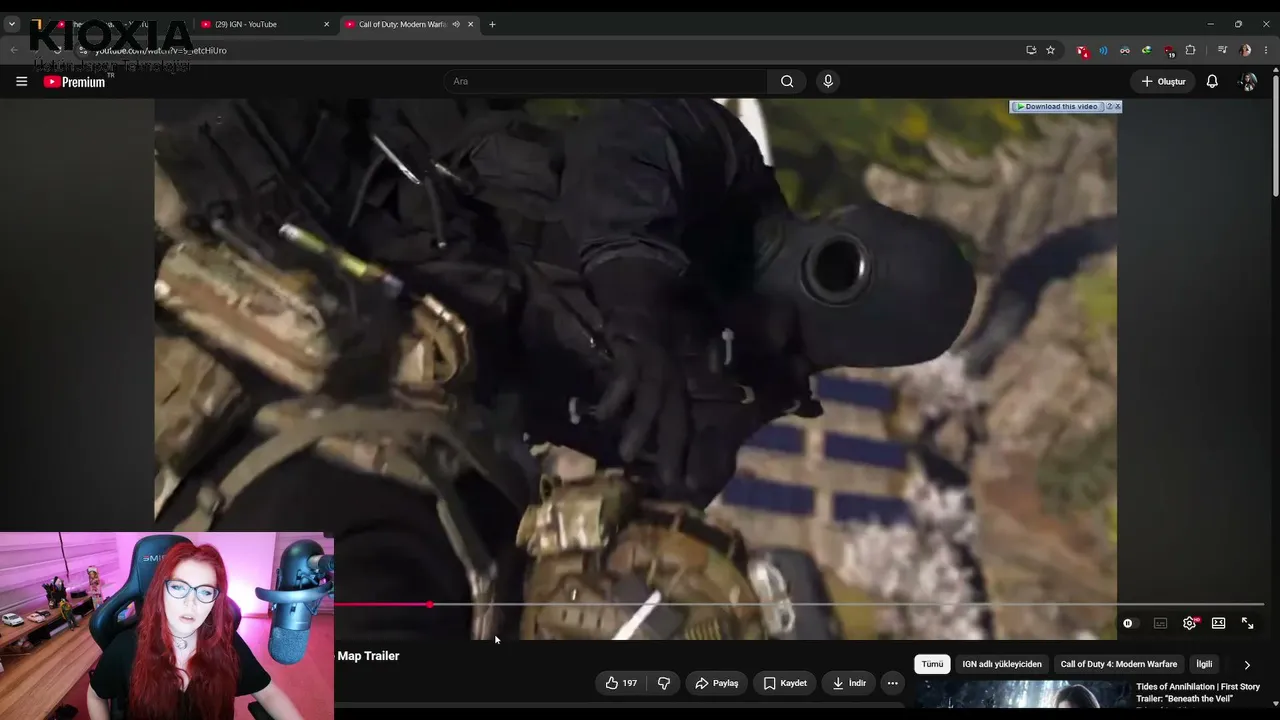Open a new browser tab
This screenshot has width=1280, height=720.
coord(492,24)
